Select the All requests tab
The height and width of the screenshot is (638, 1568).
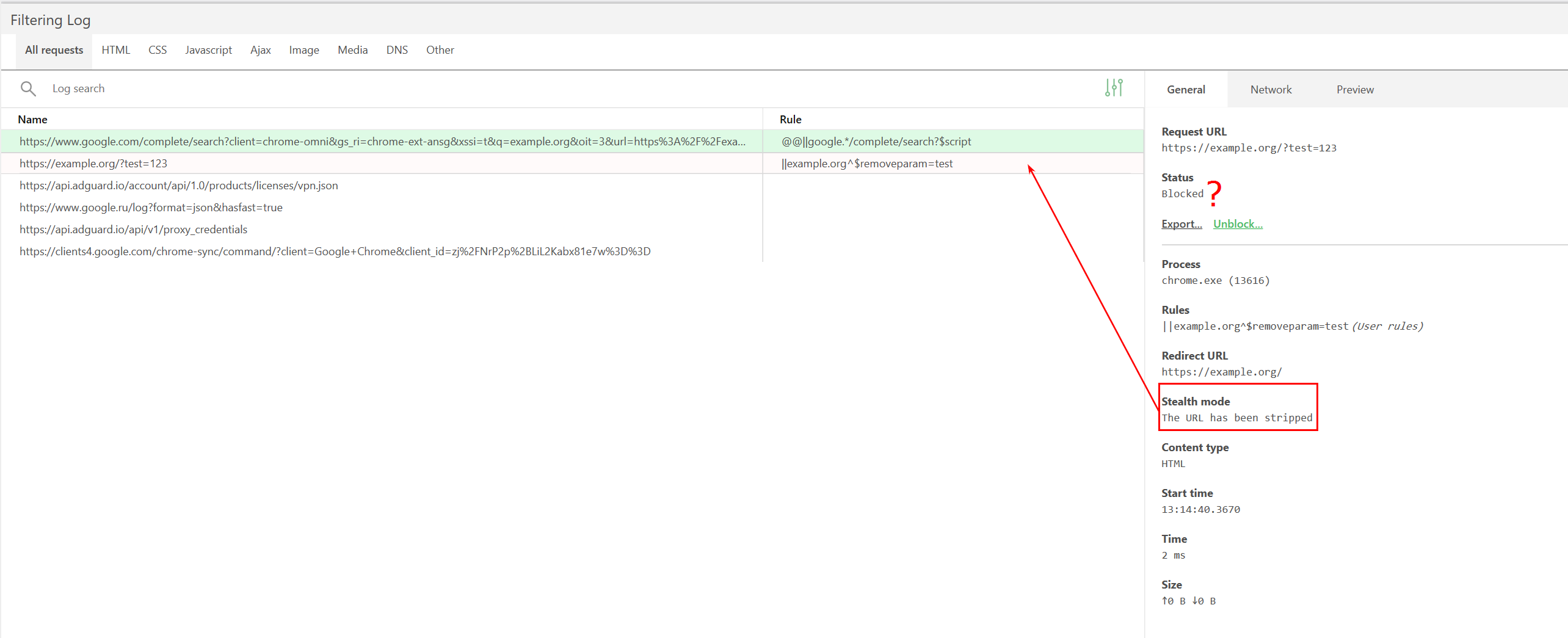[53, 50]
